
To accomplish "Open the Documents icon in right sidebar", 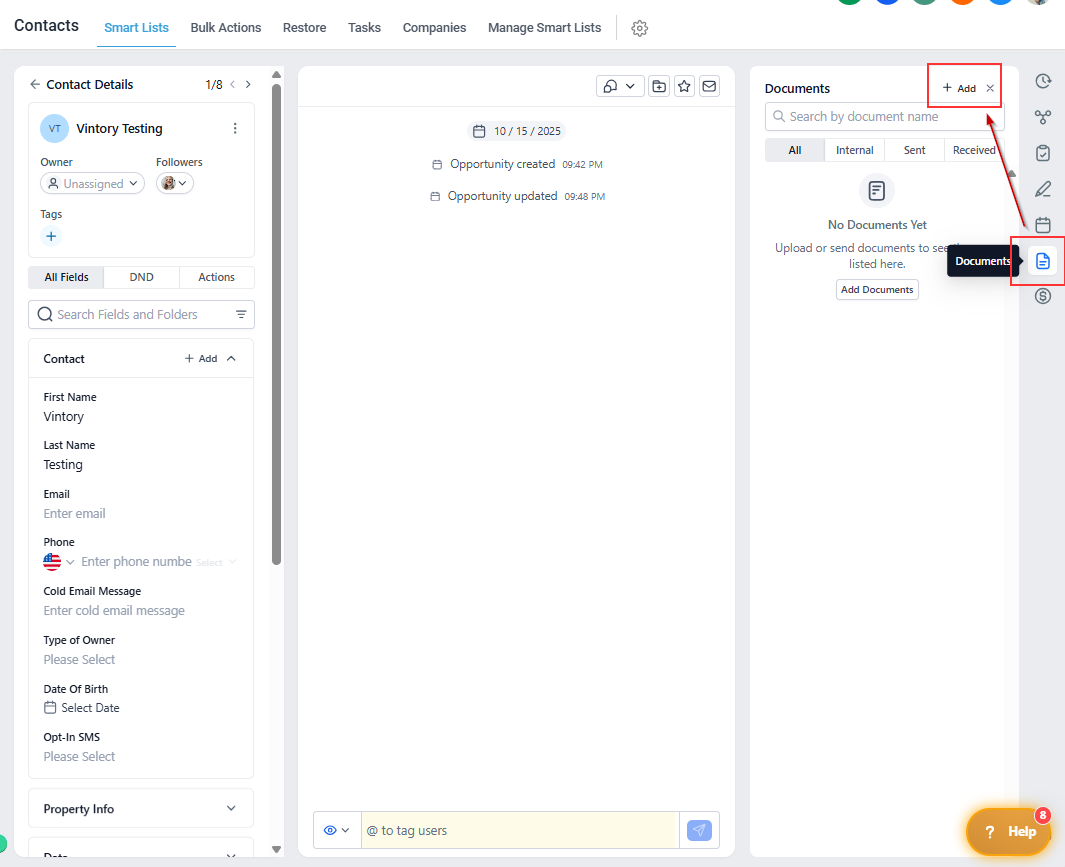I will [1043, 261].
